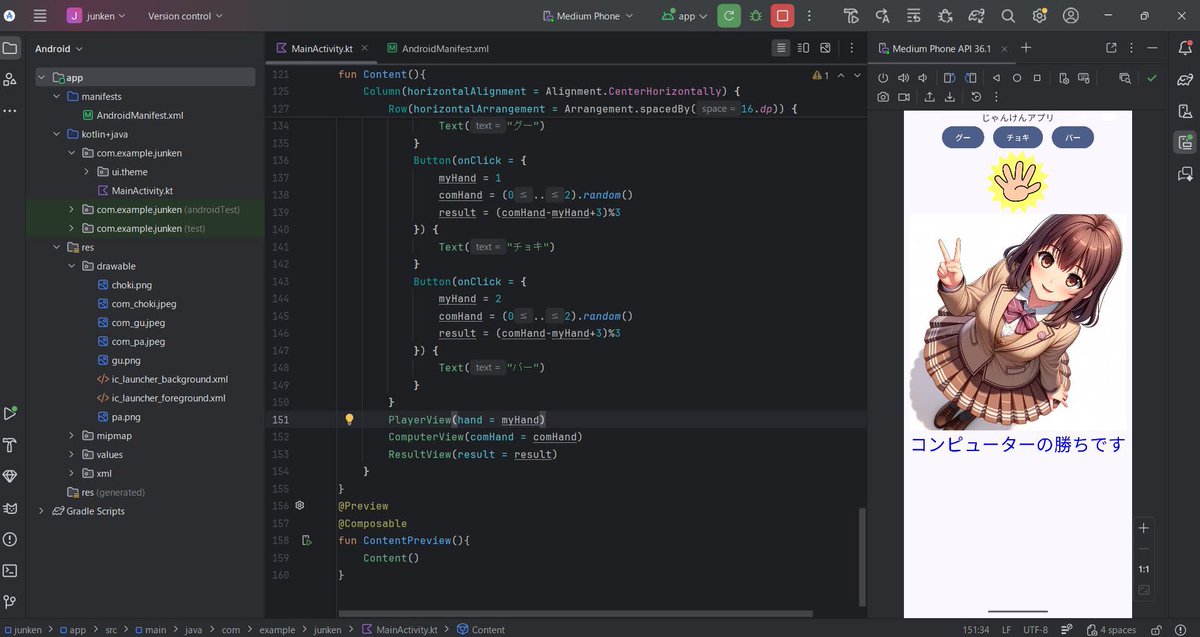Open junken project dropdown
This screenshot has height=637, width=1200.
tap(97, 16)
